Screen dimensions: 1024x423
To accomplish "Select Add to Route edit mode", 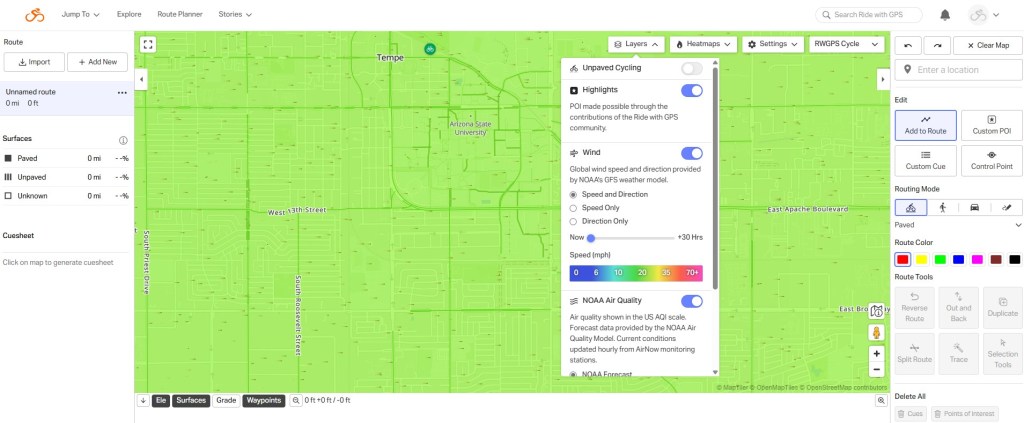I will (925, 125).
